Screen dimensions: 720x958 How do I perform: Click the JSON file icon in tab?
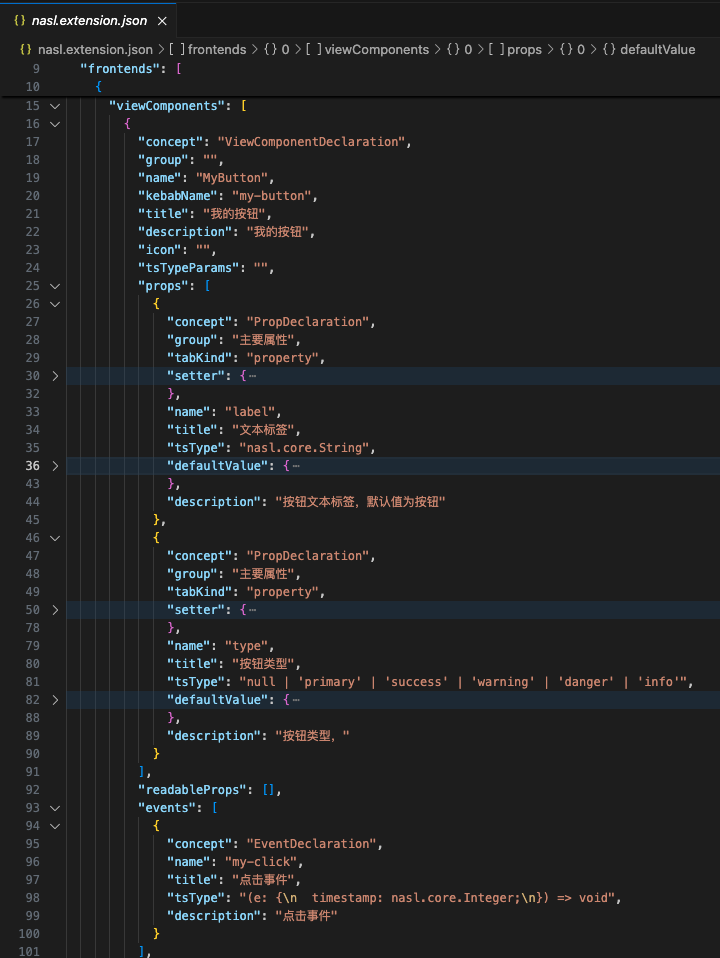point(20,20)
